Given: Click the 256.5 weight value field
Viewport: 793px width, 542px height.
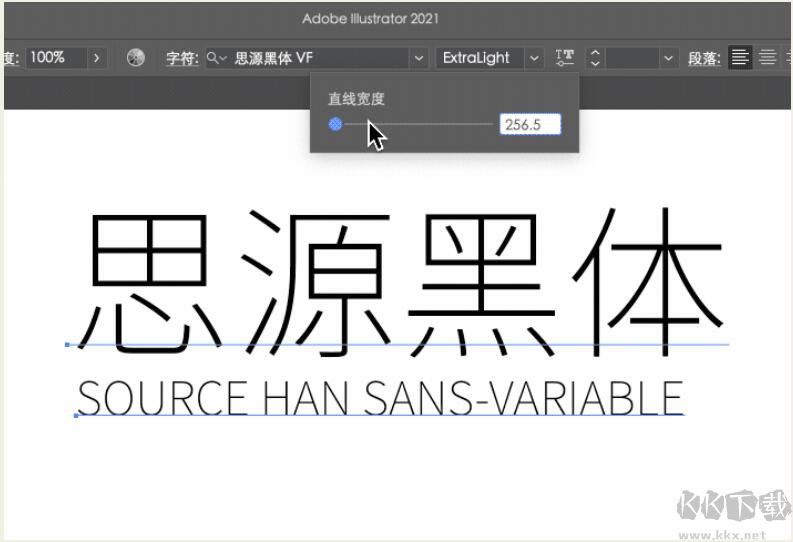Looking at the screenshot, I should pyautogui.click(x=530, y=124).
